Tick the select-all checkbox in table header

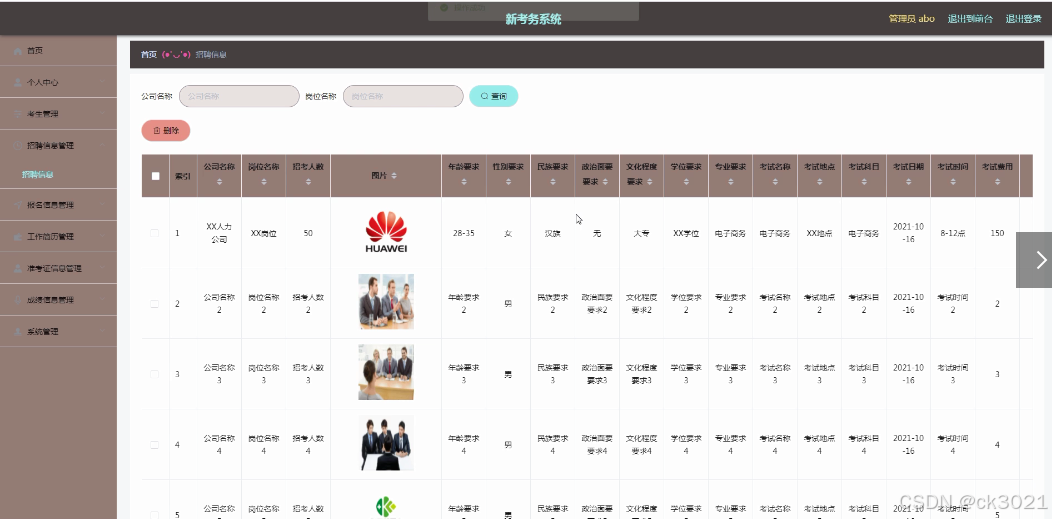point(156,176)
